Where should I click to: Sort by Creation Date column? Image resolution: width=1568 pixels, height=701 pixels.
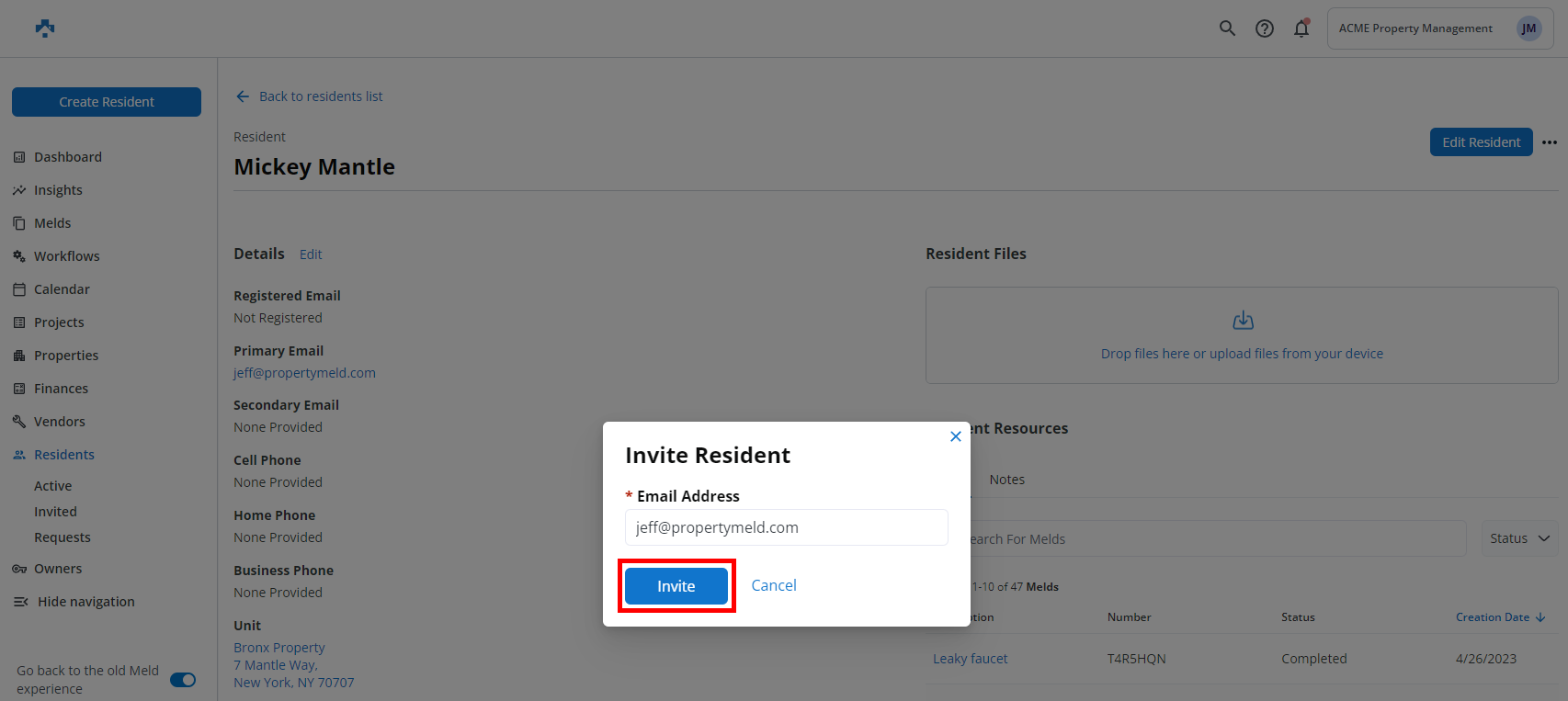tap(1500, 617)
